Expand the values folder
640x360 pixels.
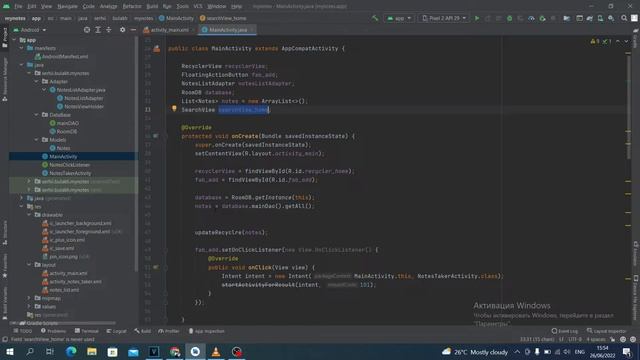(29, 307)
